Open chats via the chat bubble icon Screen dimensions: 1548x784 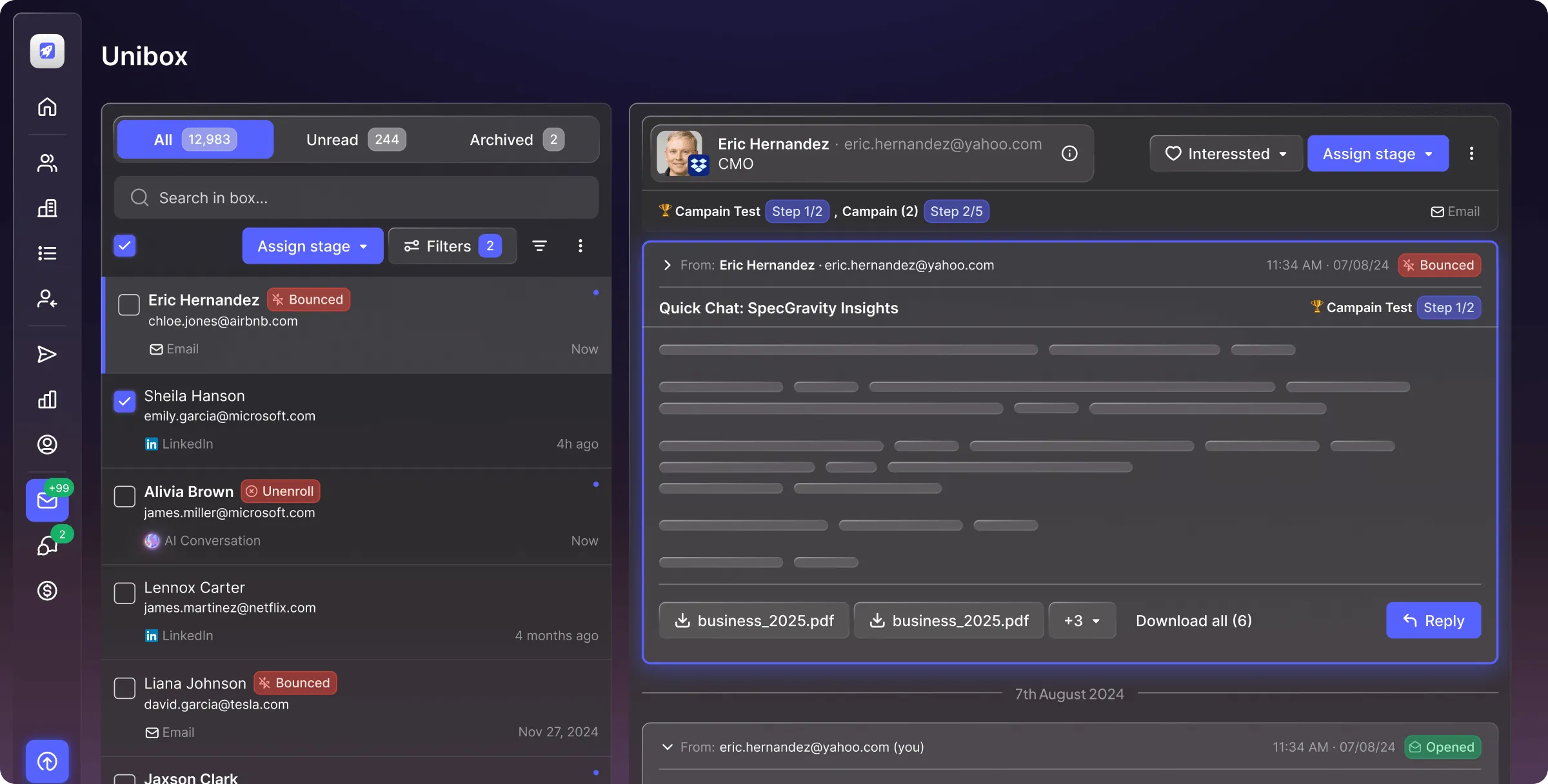pos(47,546)
